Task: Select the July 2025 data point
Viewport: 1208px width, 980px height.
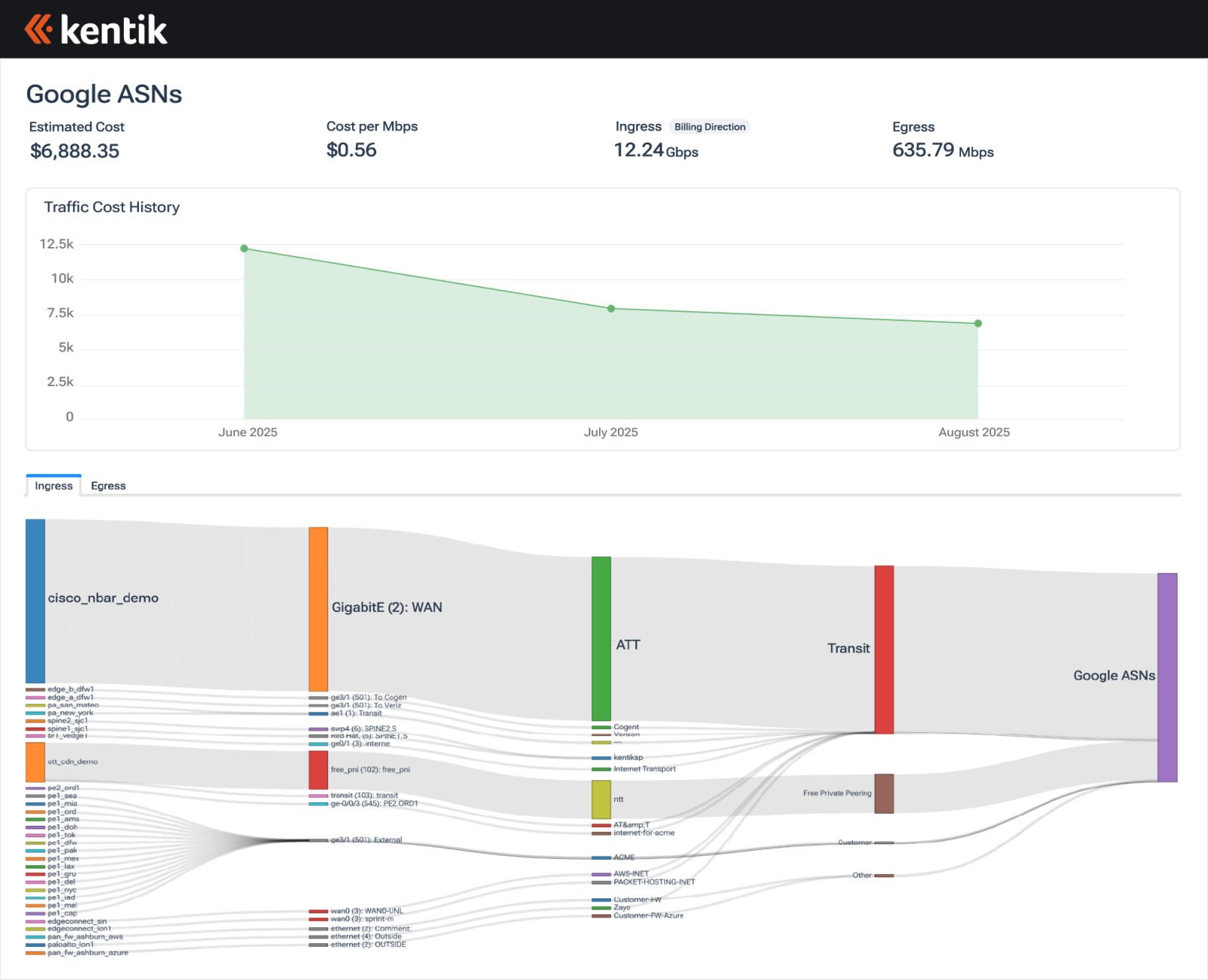Action: coord(611,308)
